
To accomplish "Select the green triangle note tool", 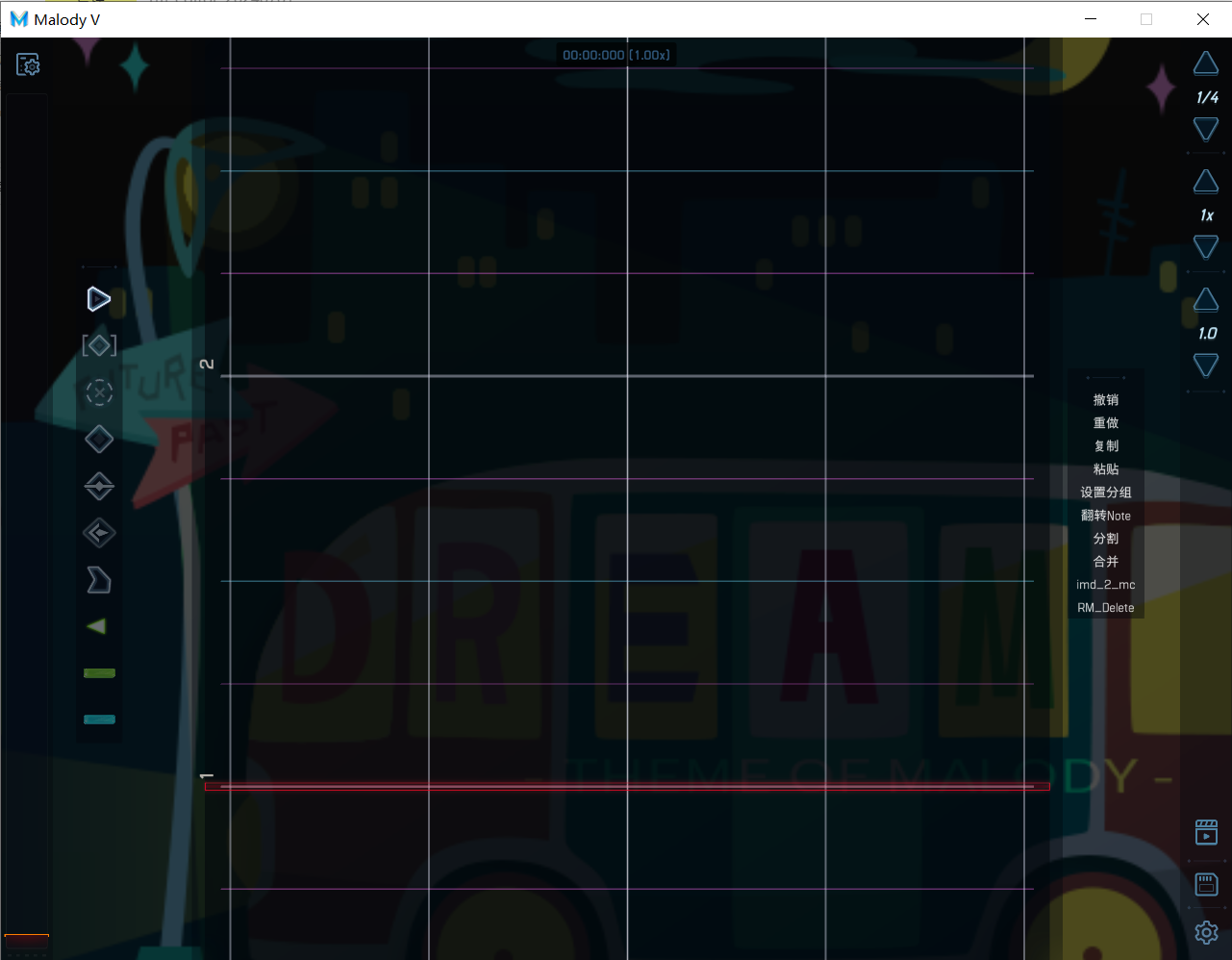I will coord(96,626).
